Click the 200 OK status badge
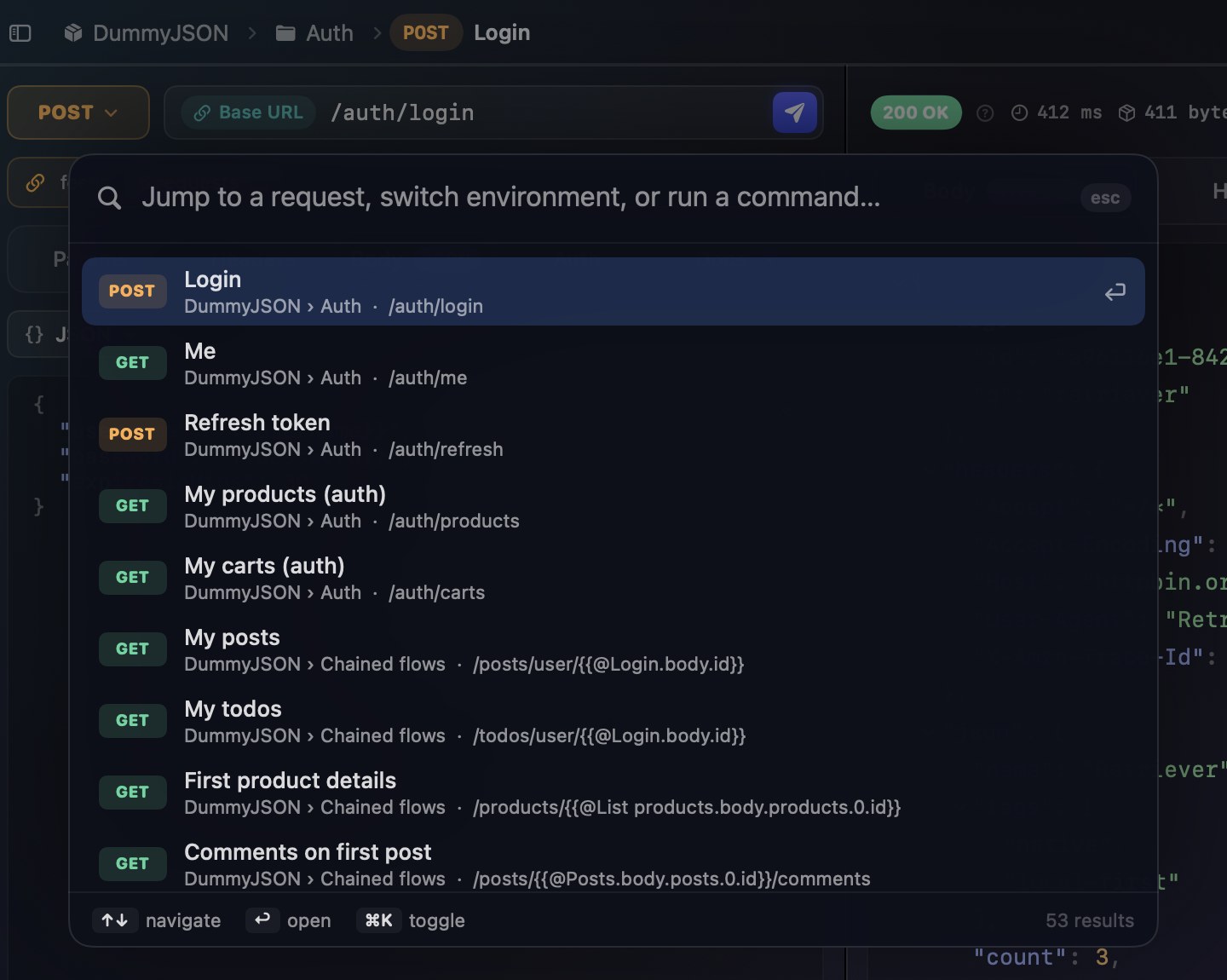Screen dimensions: 1227x980 click(x=916, y=112)
